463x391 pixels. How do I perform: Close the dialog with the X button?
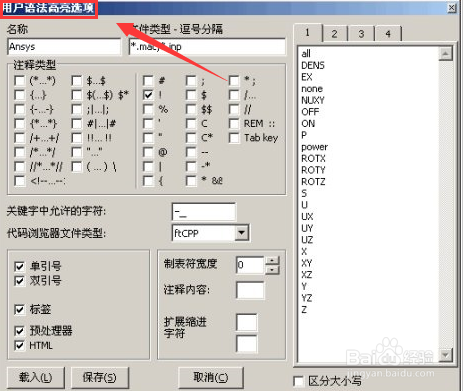click(x=452, y=7)
